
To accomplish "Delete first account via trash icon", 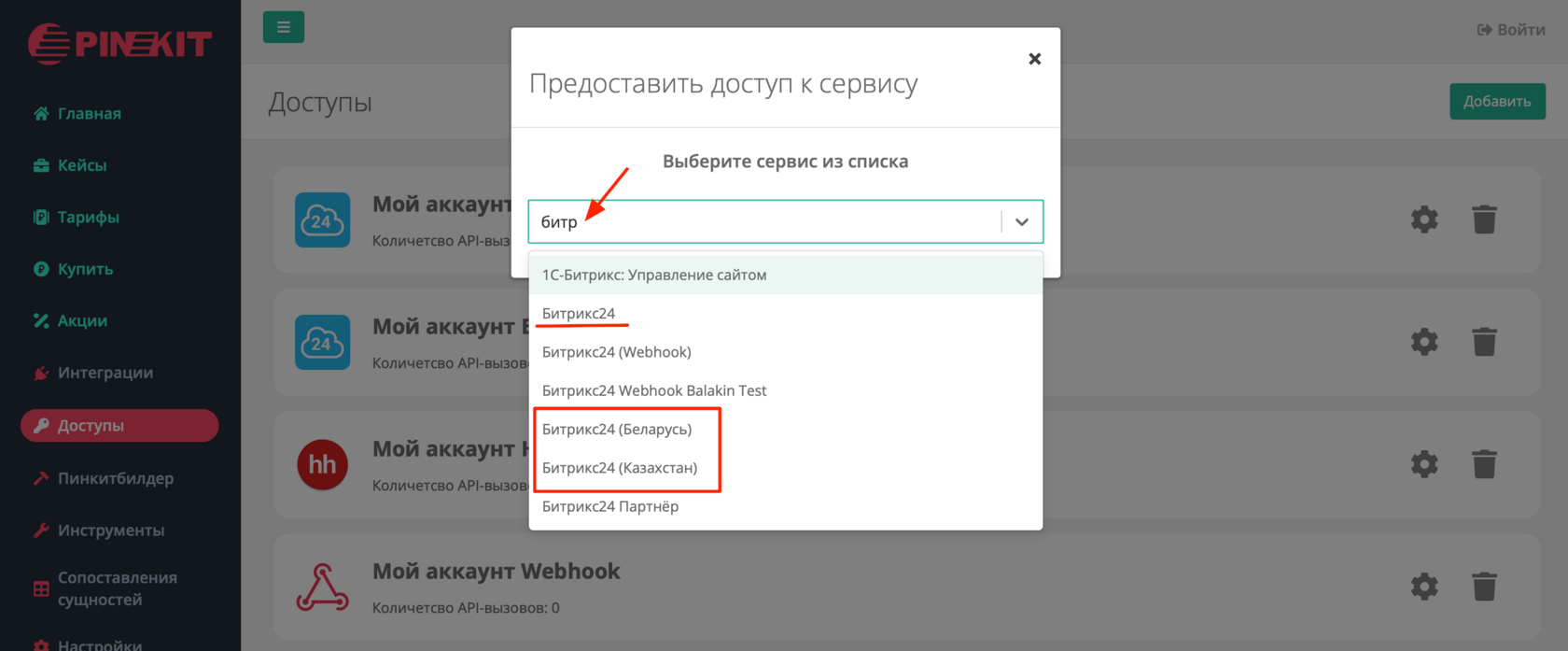I will tap(1484, 220).
